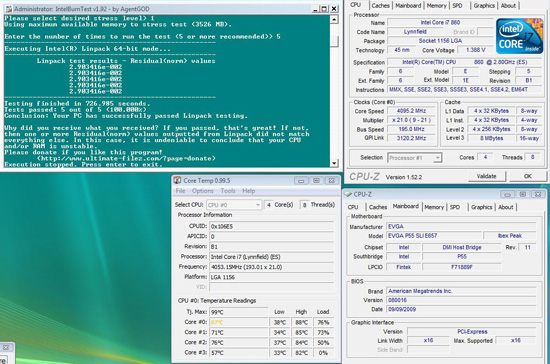The height and width of the screenshot is (364, 550).
Task: Switch to SPD tab in lower CPU-Z
Action: [455, 207]
